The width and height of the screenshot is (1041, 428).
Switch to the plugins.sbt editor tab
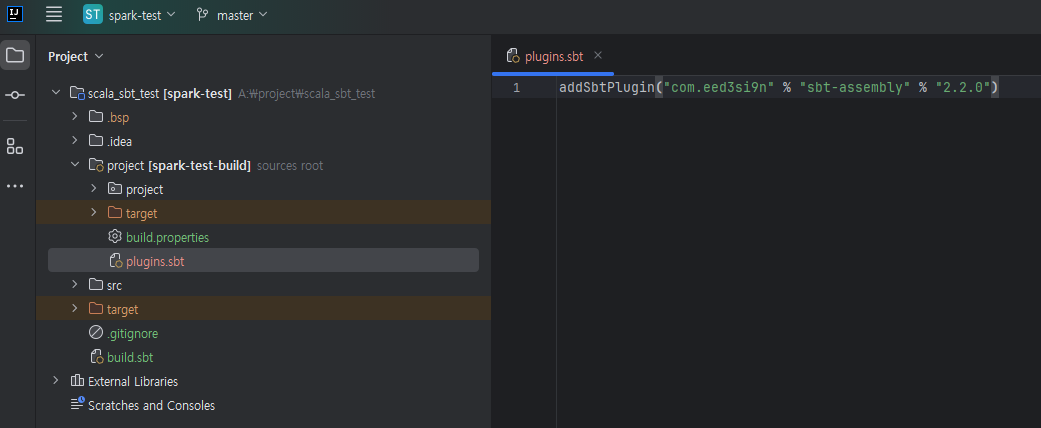(554, 56)
